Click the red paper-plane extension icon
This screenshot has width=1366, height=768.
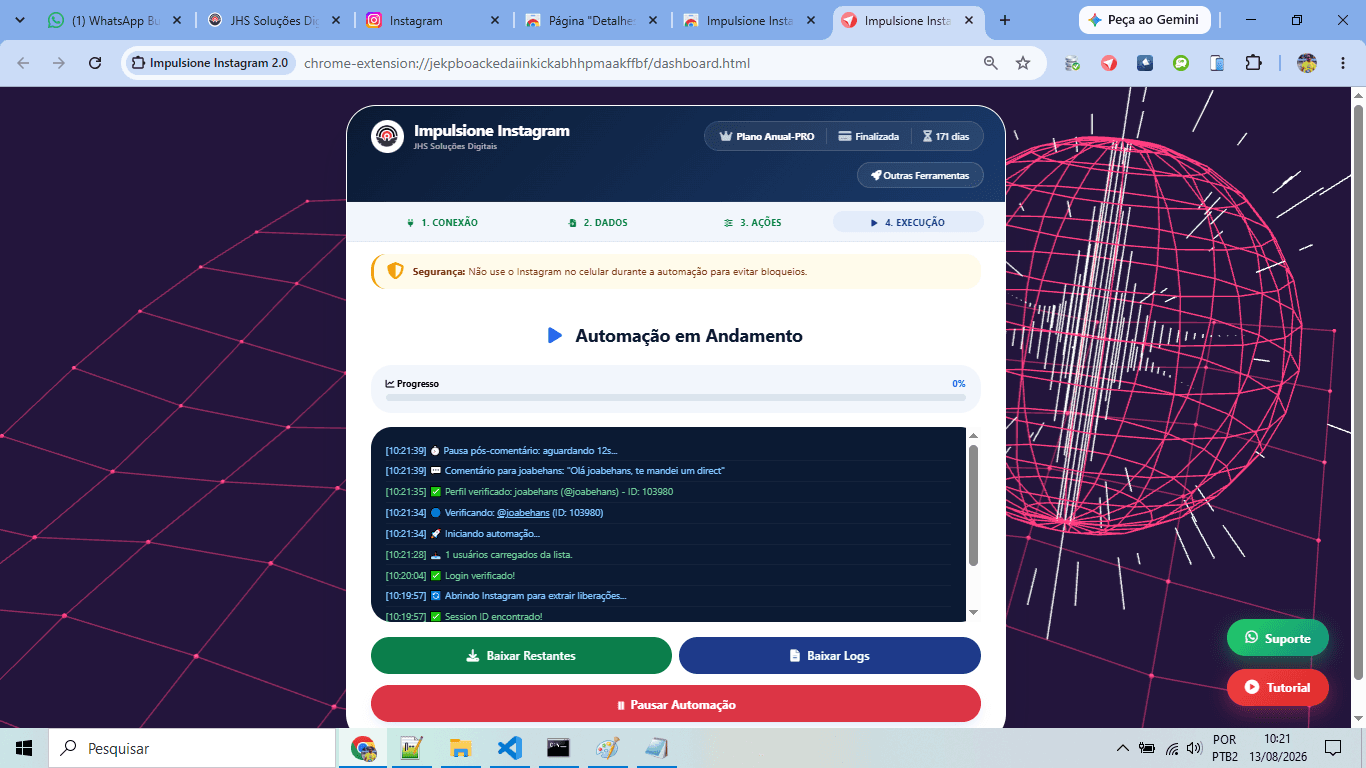pyautogui.click(x=1109, y=63)
